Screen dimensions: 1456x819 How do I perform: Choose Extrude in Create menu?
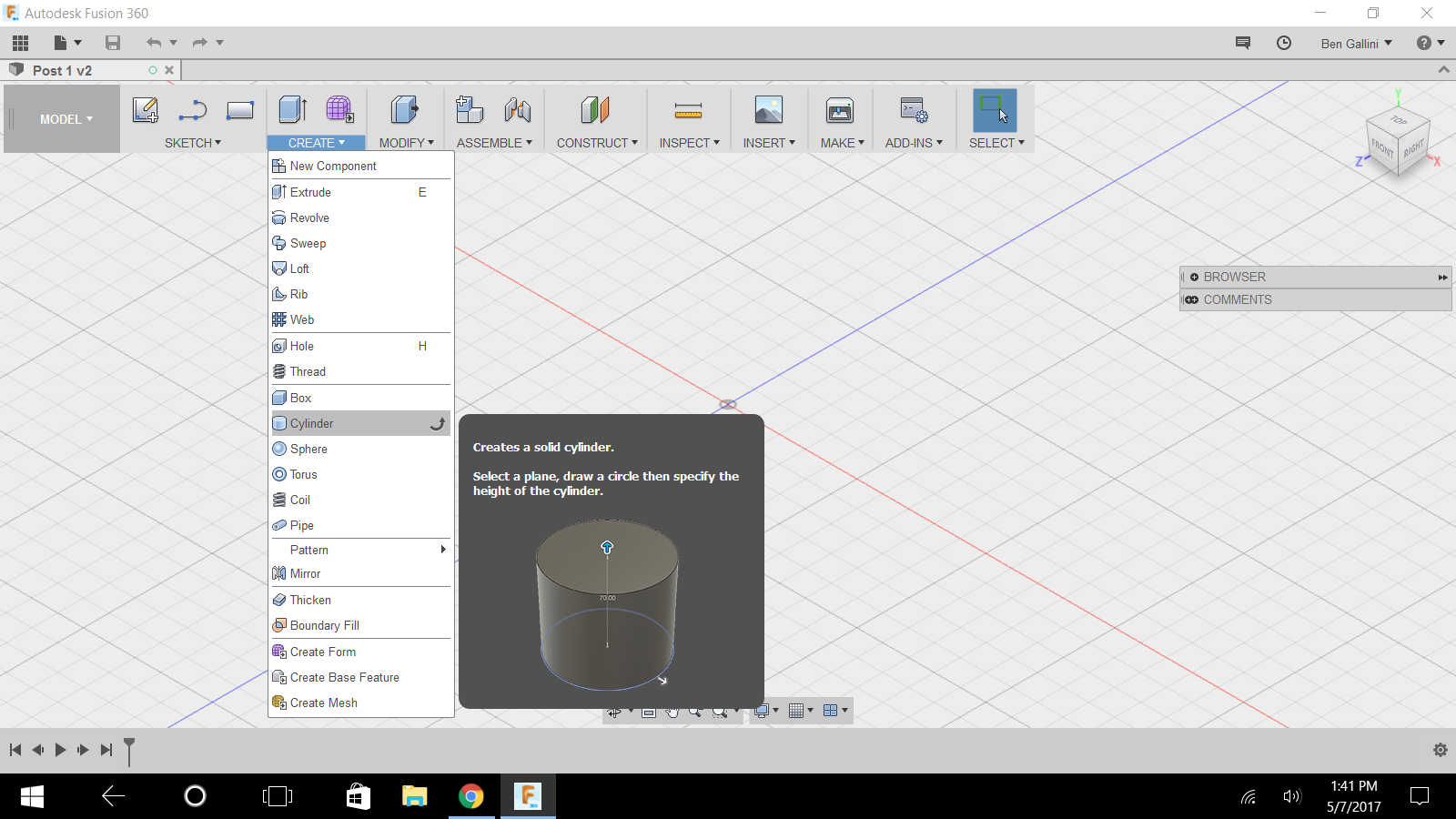pos(361,192)
